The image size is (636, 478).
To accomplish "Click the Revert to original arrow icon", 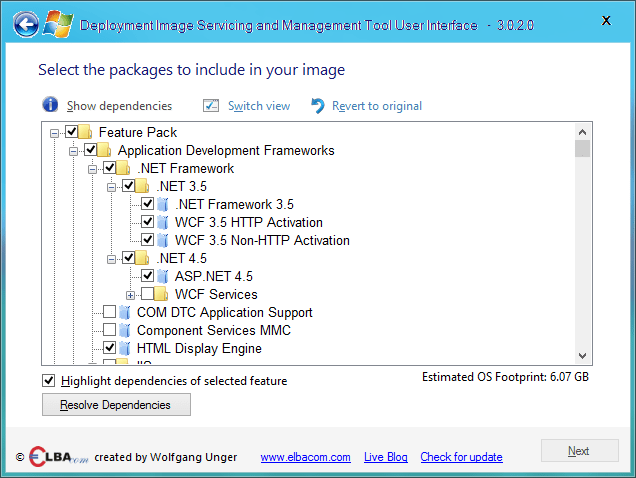I will tap(318, 105).
